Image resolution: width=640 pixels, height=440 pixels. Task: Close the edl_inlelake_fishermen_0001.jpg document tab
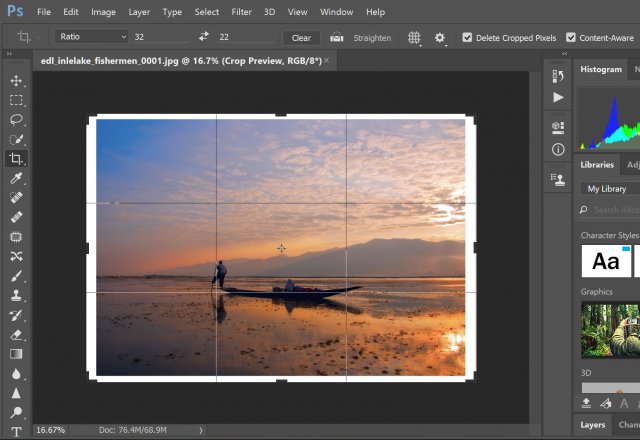coord(327,60)
